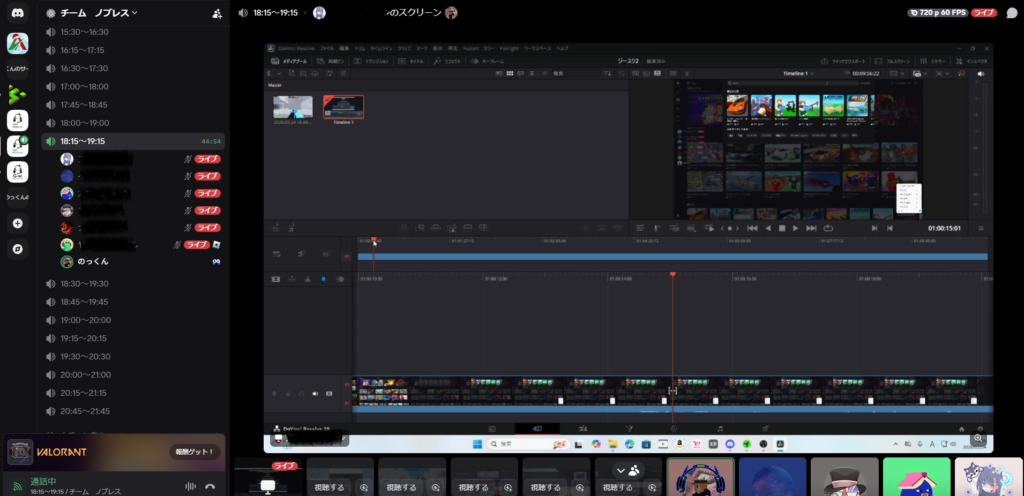The height and width of the screenshot is (496, 1024).
Task: Open the discover servers compass icon
Action: 17,249
